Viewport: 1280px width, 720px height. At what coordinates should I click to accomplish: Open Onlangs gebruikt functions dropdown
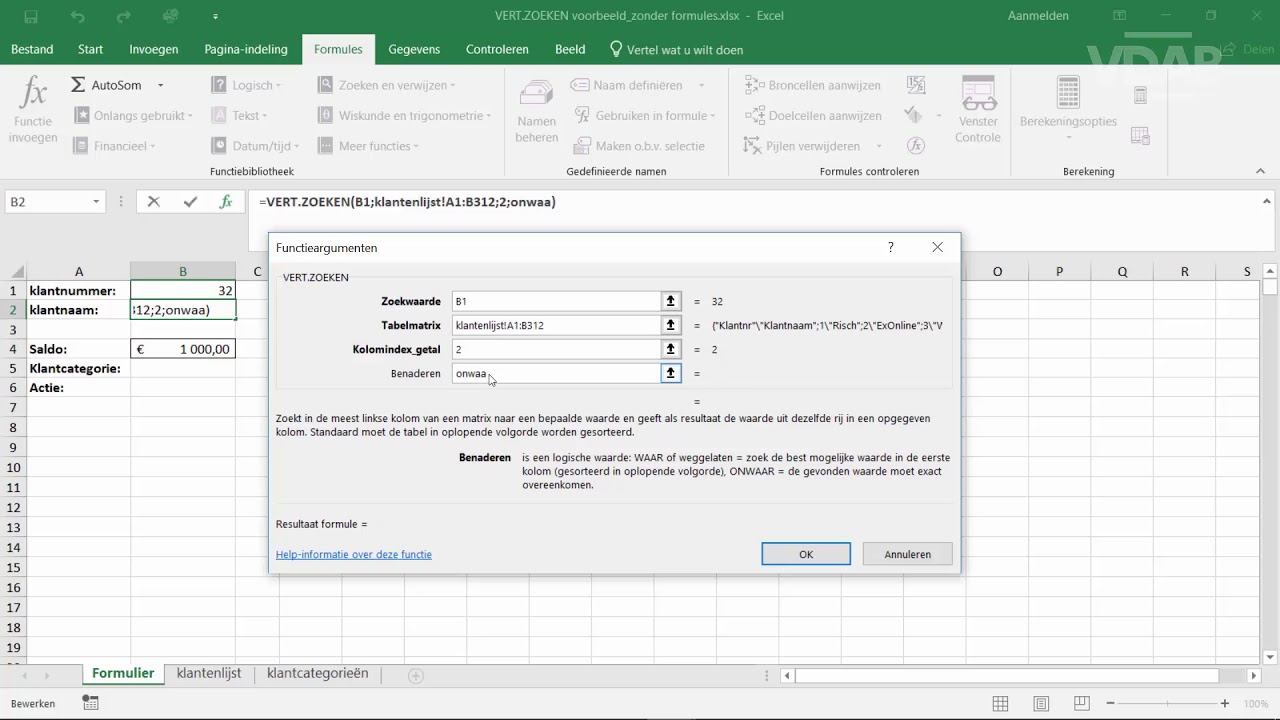[x=133, y=116]
